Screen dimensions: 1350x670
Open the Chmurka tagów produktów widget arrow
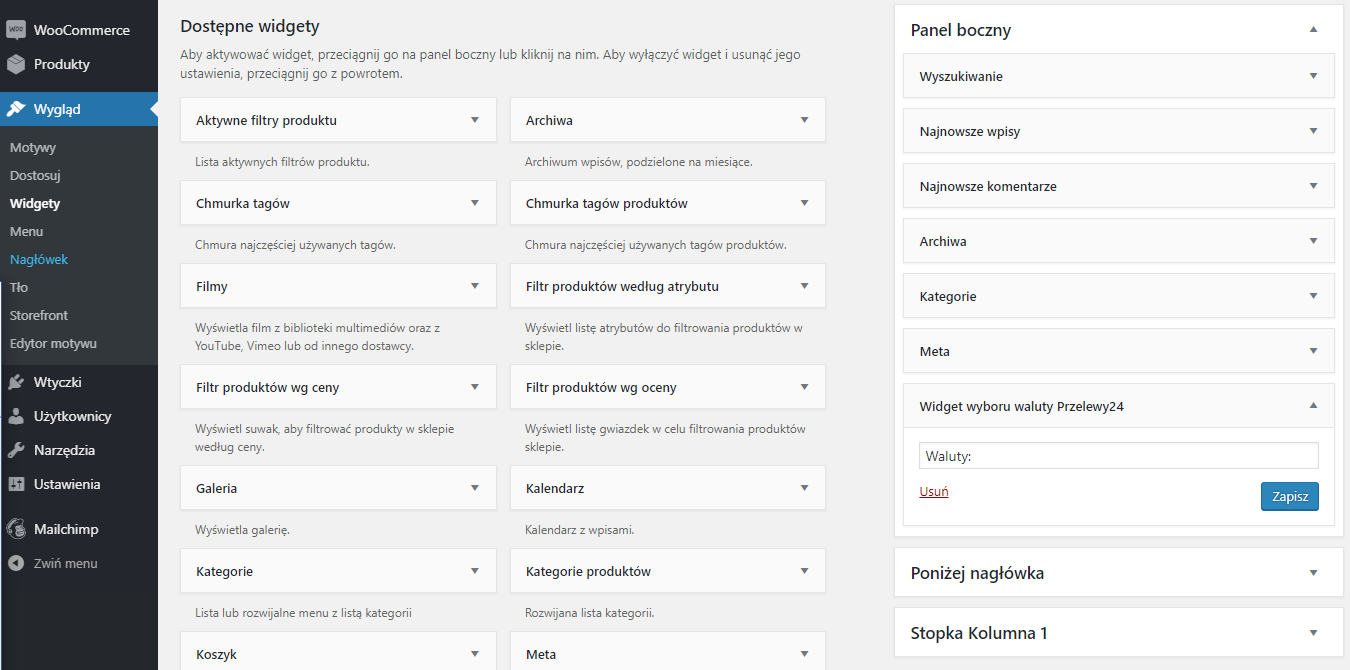click(804, 203)
